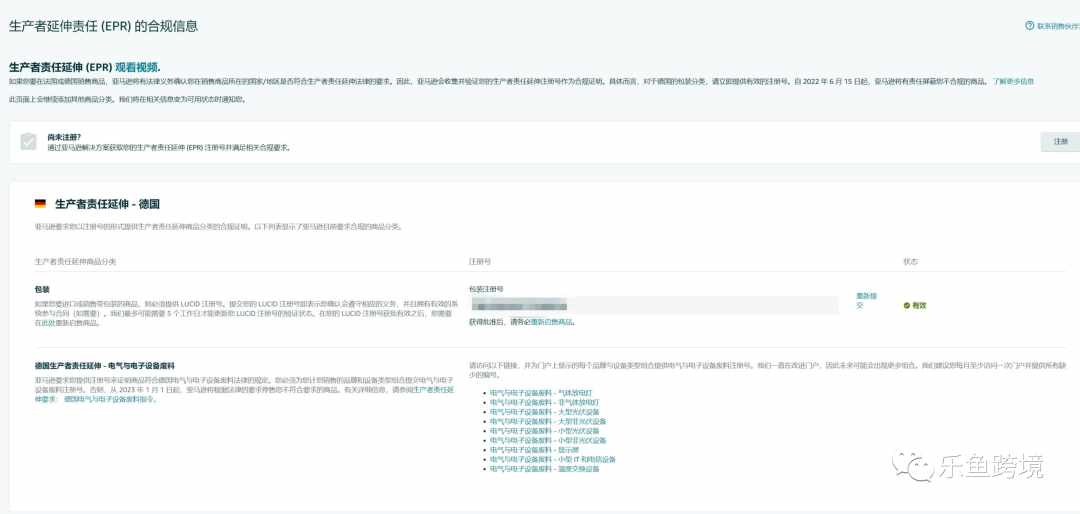
Task: Open the 大型光伏设备 WEEE link
Action: coord(544,411)
